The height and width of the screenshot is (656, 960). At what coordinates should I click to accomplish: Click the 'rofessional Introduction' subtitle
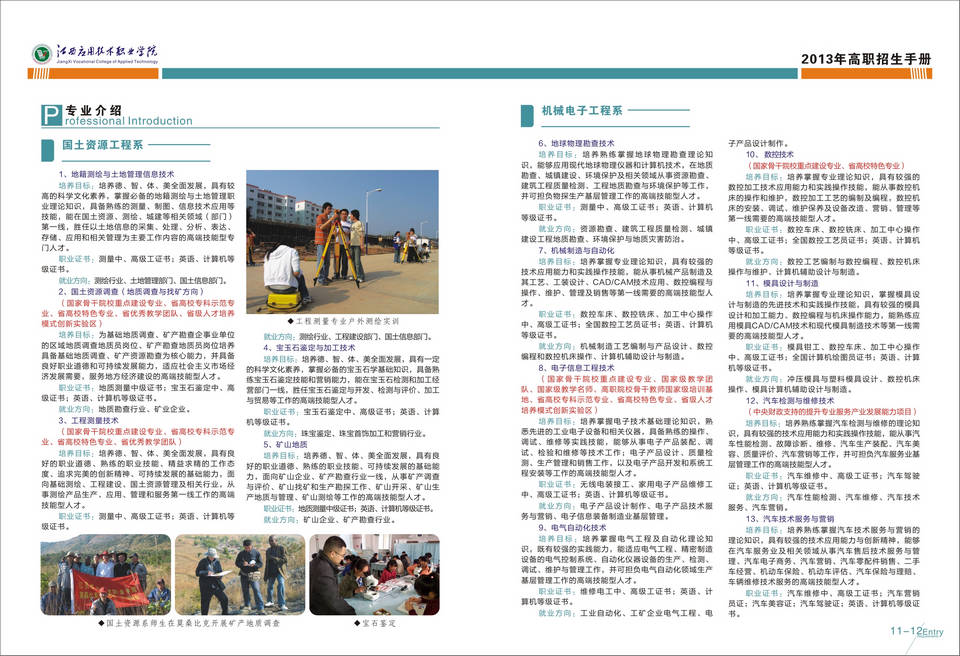pyautogui.click(x=129, y=121)
